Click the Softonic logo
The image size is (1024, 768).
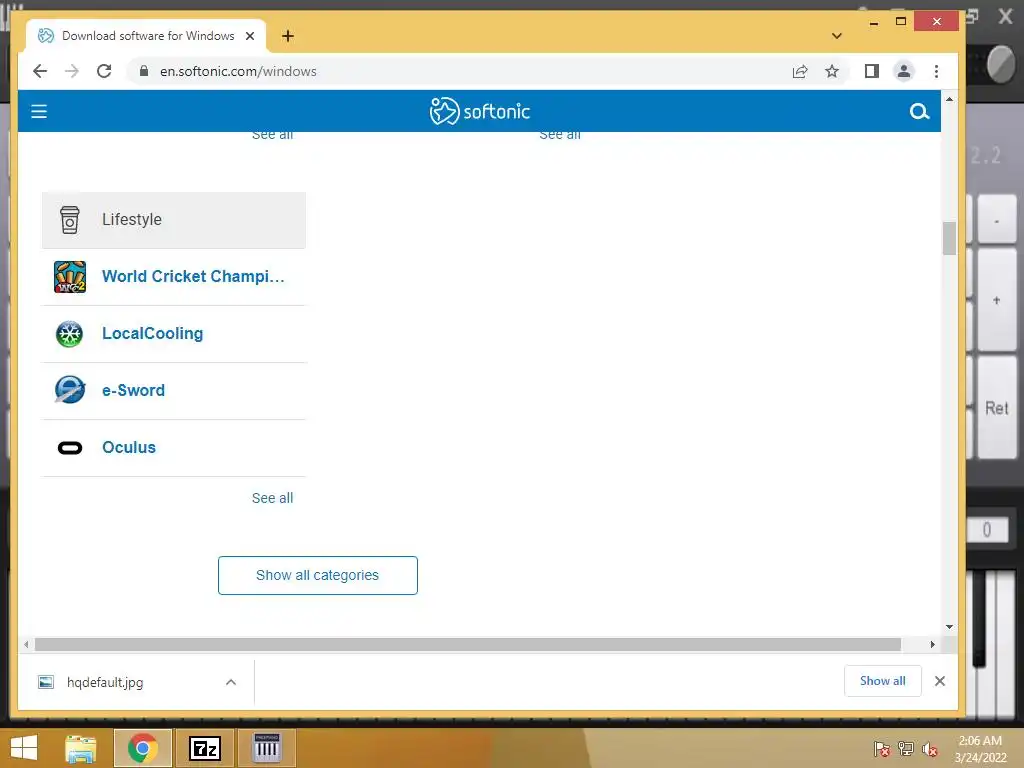[x=480, y=112]
